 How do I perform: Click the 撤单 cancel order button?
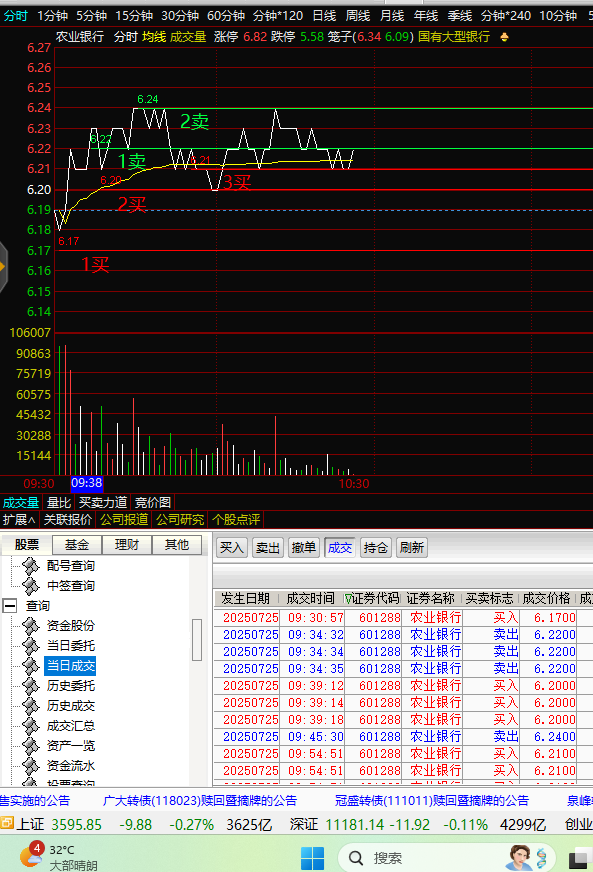(x=304, y=548)
